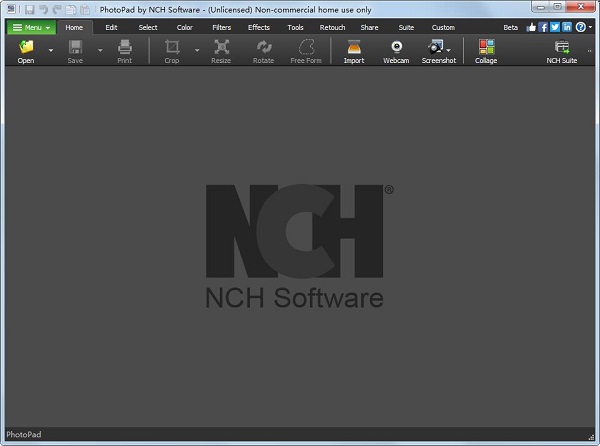
Task: Expand the Screenshot options arrow
Action: coord(448,50)
